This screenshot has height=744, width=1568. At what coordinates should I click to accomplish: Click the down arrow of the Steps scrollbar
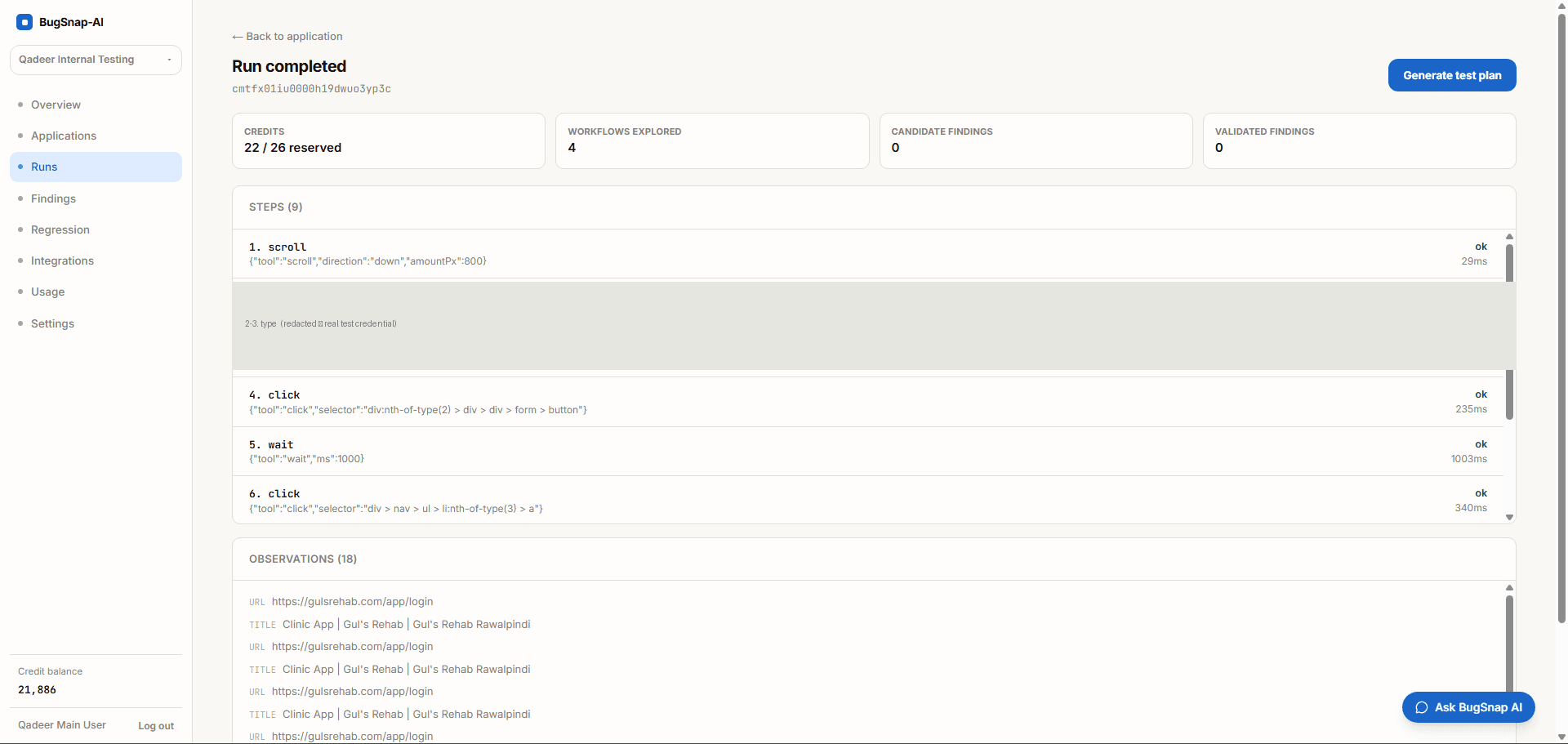point(1509,517)
